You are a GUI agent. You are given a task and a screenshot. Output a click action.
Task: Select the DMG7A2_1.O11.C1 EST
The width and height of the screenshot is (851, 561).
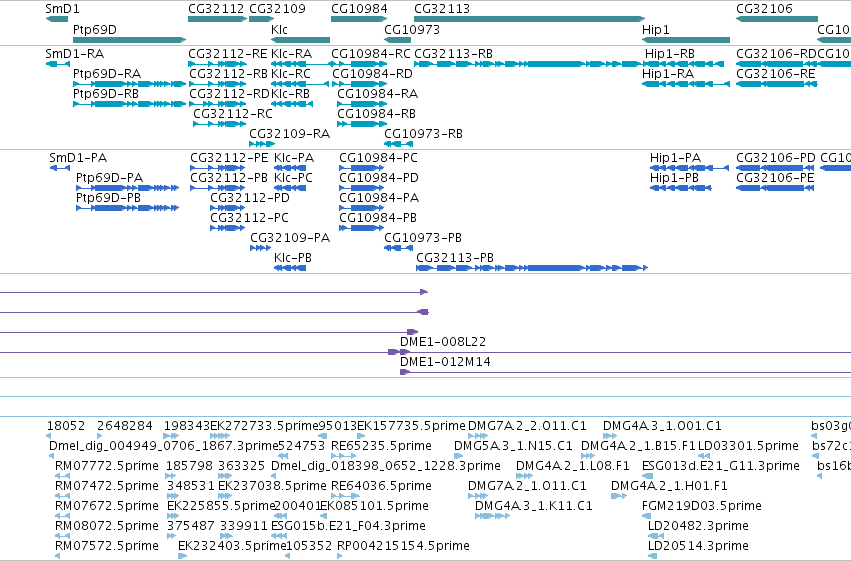tap(478, 496)
